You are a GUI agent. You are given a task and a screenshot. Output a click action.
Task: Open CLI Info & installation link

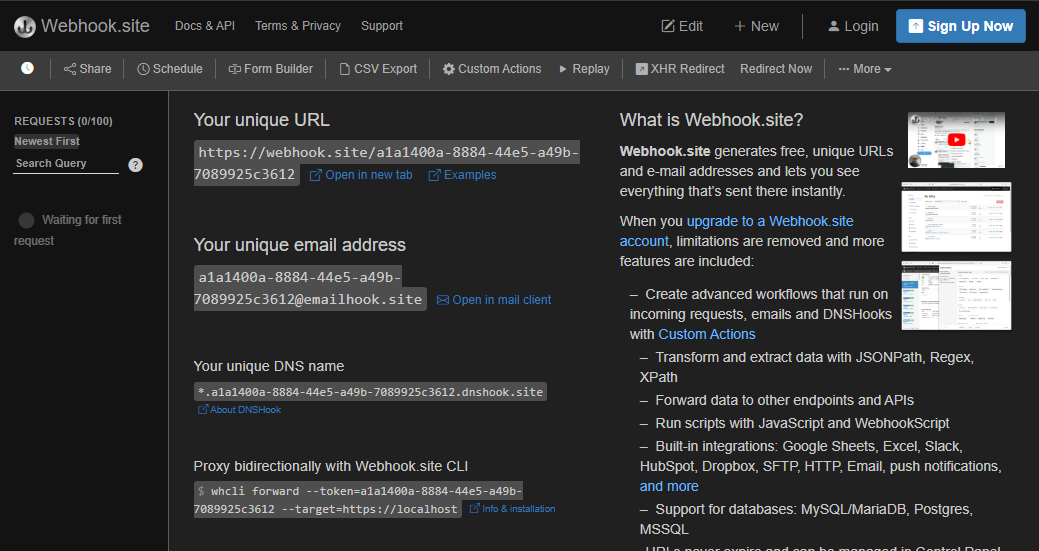pos(512,509)
